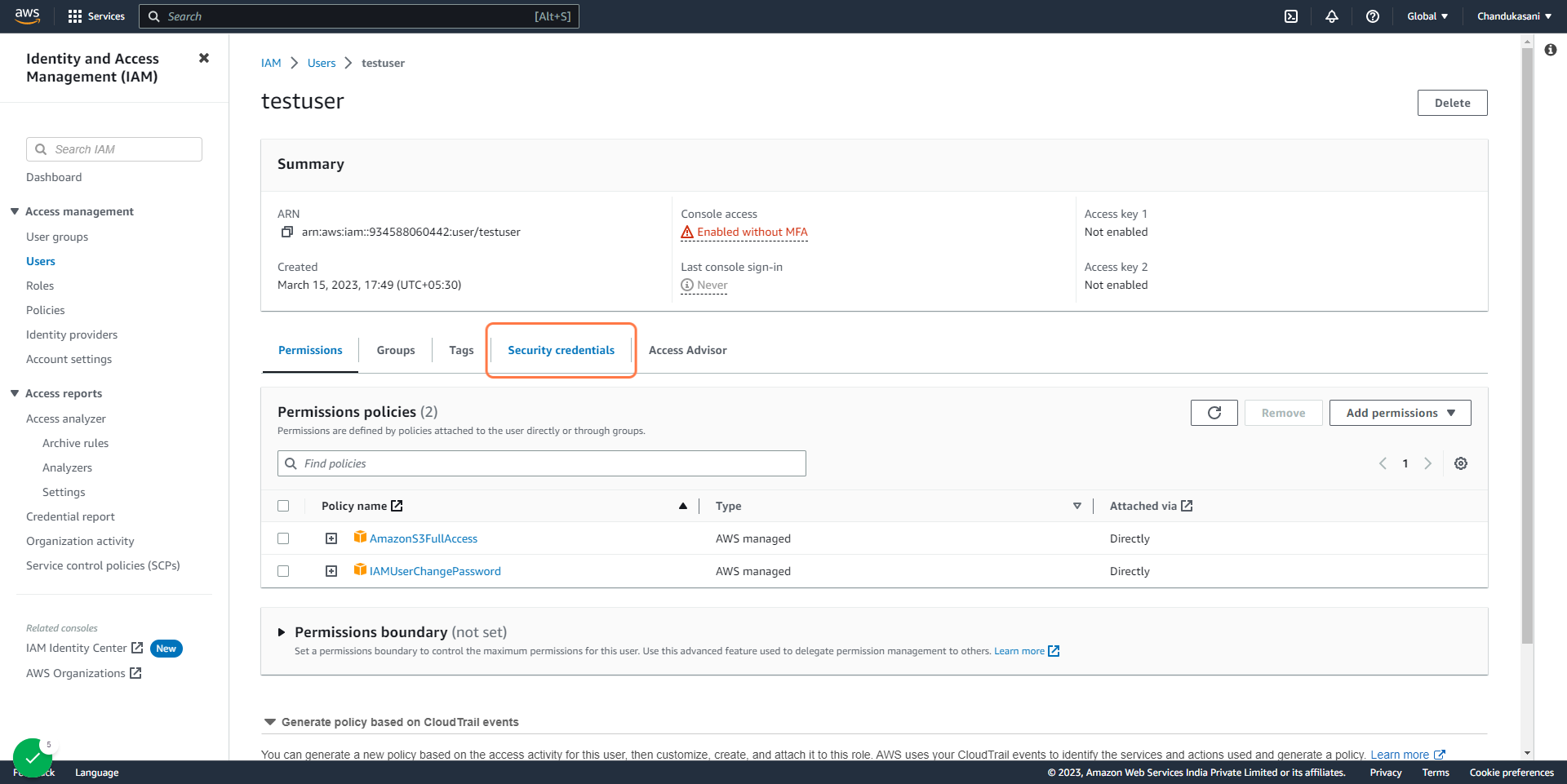Open the Users breadcrumb link
This screenshot has height=784, width=1567.
[x=322, y=63]
